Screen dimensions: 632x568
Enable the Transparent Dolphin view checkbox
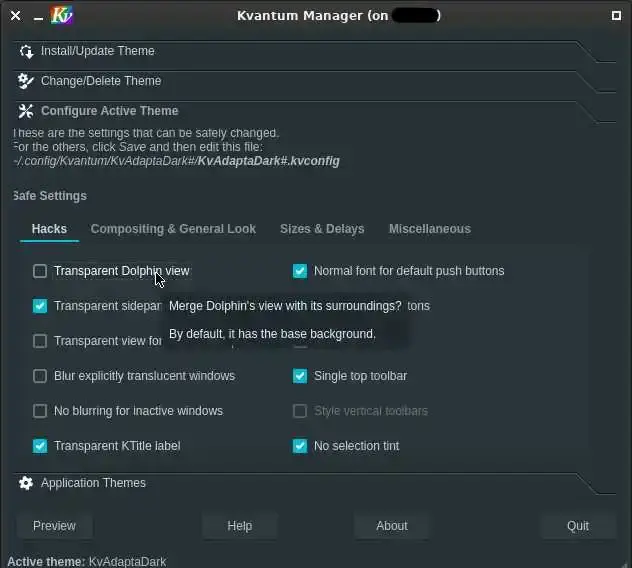point(40,271)
